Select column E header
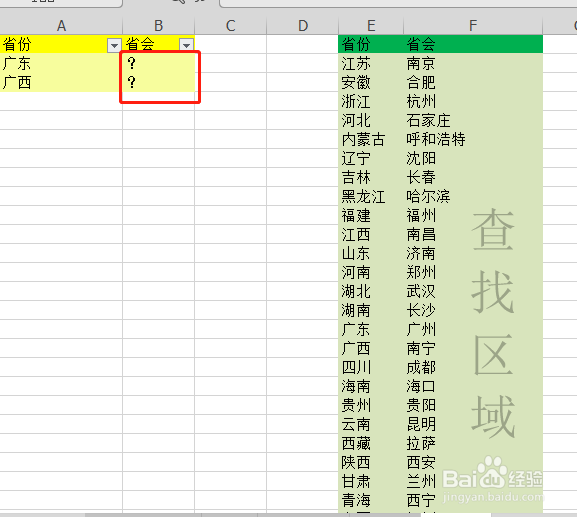577x517 pixels. [x=371, y=26]
